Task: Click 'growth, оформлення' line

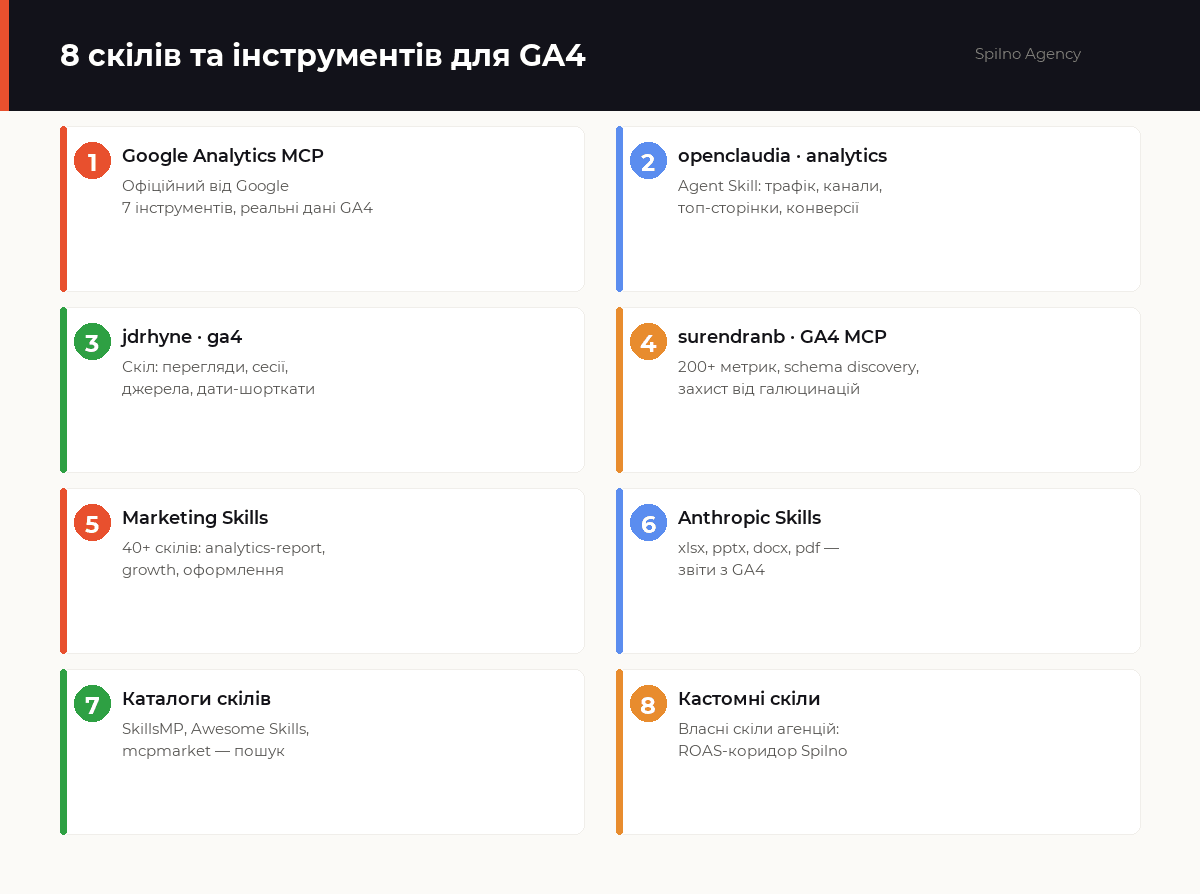Action: coord(203,570)
